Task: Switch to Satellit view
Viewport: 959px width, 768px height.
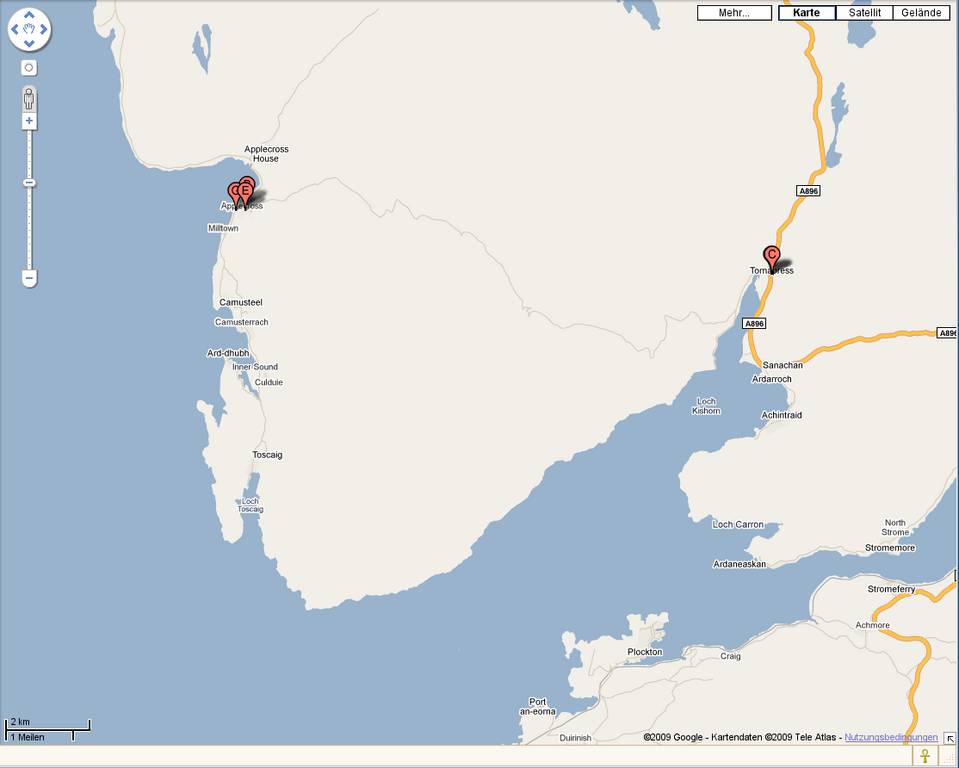Action: (864, 13)
